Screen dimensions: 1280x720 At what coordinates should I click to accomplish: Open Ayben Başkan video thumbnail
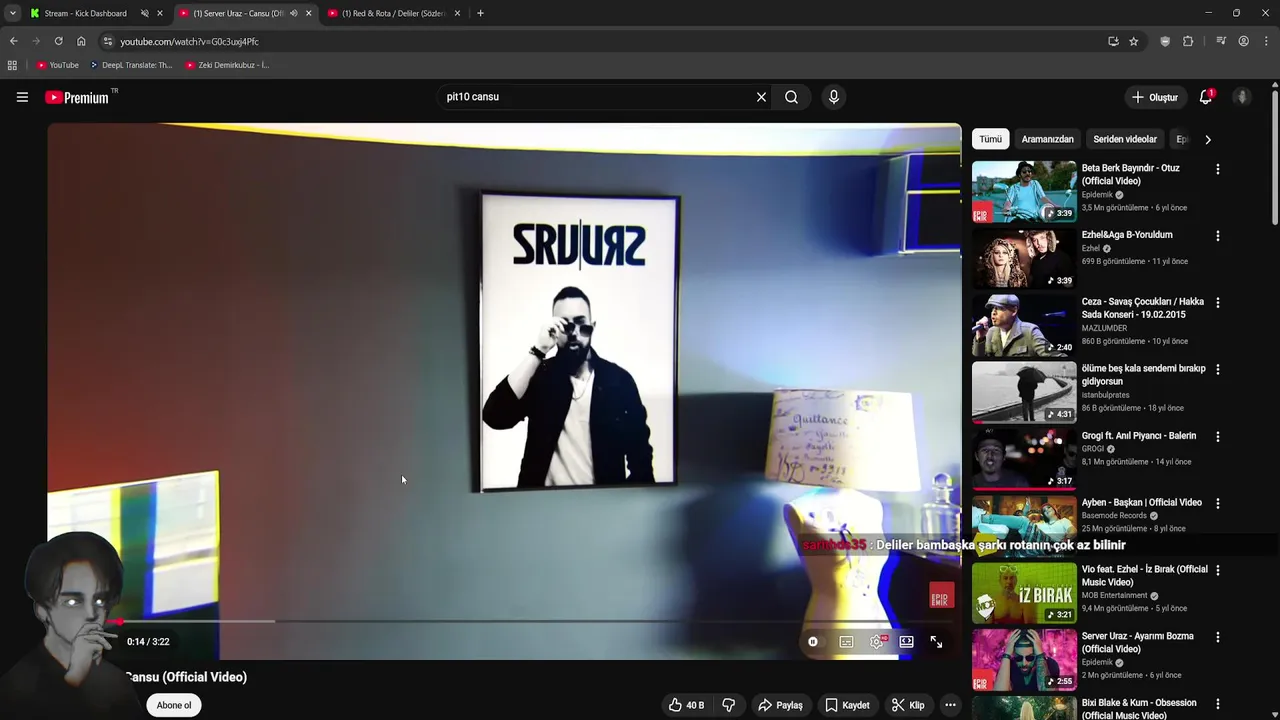pos(1024,525)
